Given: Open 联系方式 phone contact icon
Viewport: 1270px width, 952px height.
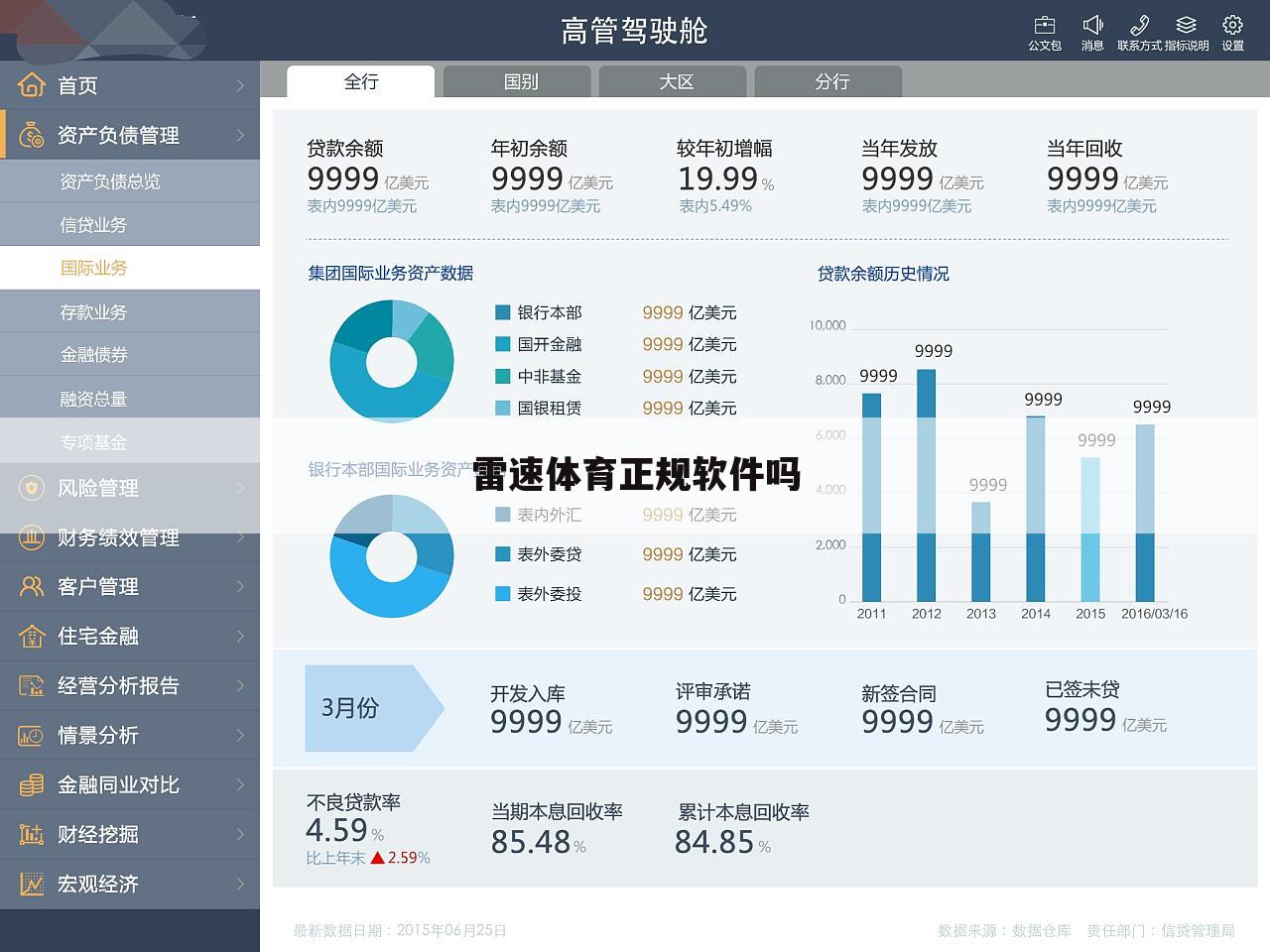Looking at the screenshot, I should pyautogui.click(x=1139, y=25).
